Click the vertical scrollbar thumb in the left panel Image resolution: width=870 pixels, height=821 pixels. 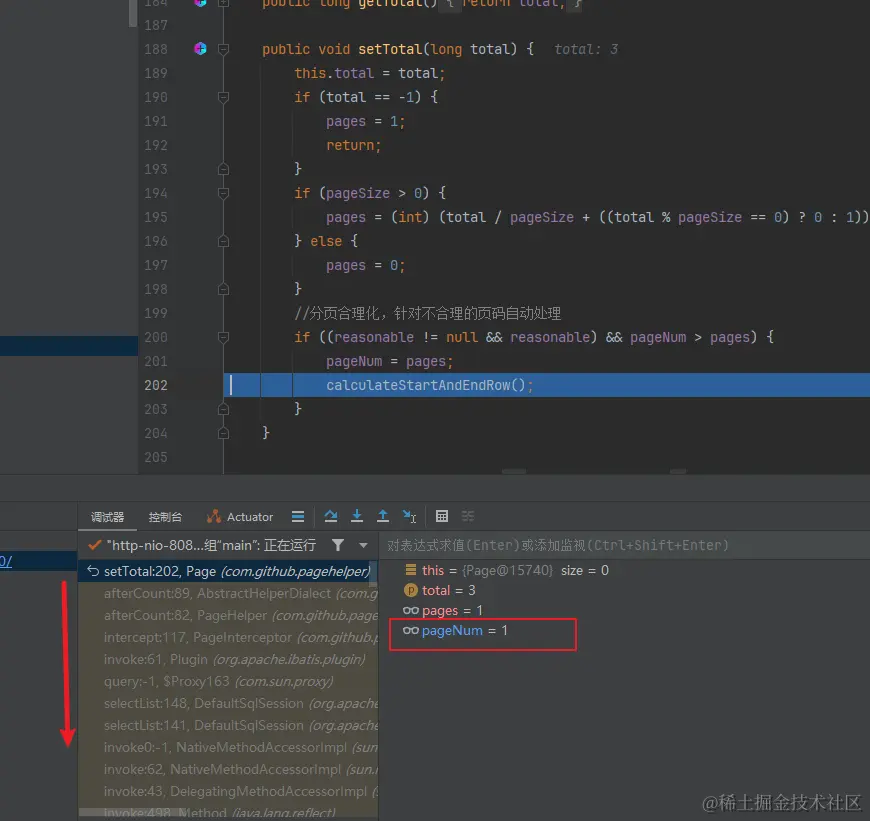pos(133,13)
